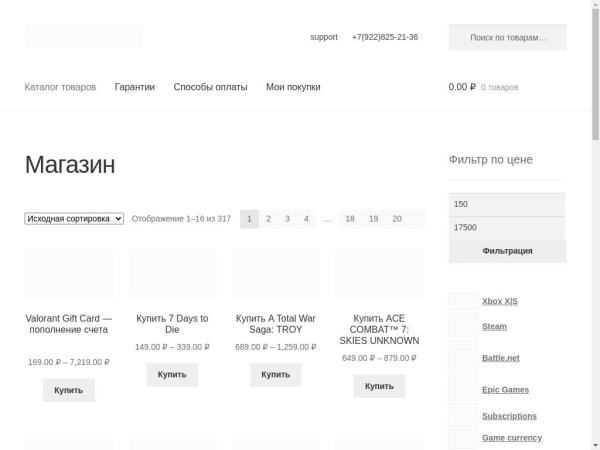Go to Мои покупки
600x450 pixels.
point(293,87)
